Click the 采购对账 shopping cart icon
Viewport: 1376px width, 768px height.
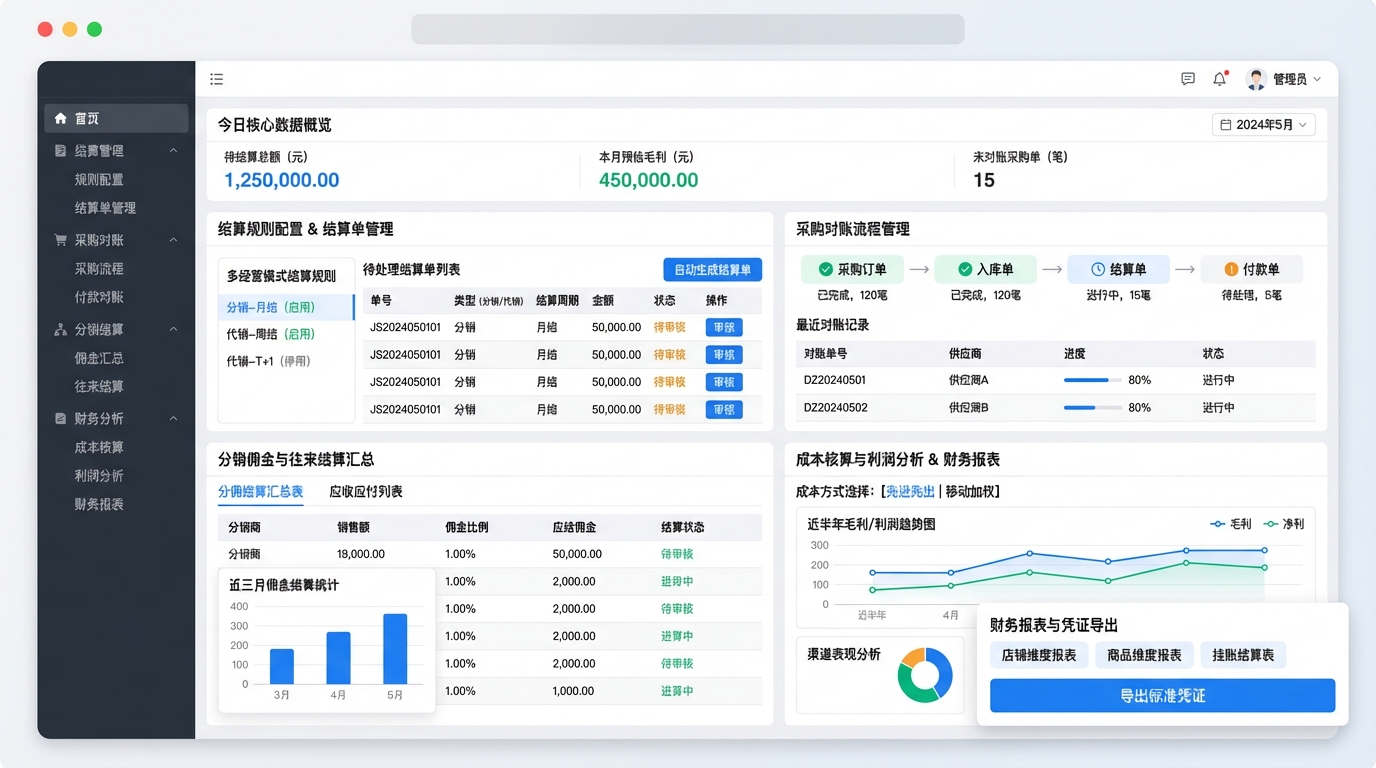point(61,240)
